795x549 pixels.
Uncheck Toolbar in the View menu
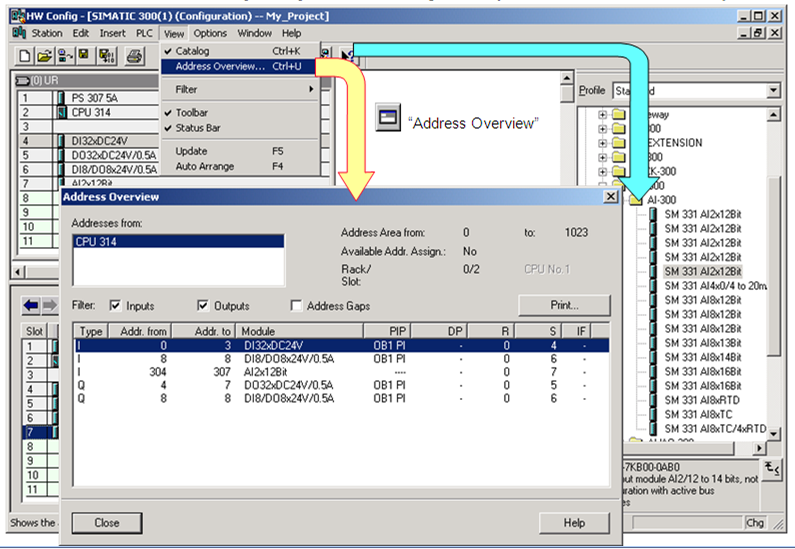tap(239, 113)
